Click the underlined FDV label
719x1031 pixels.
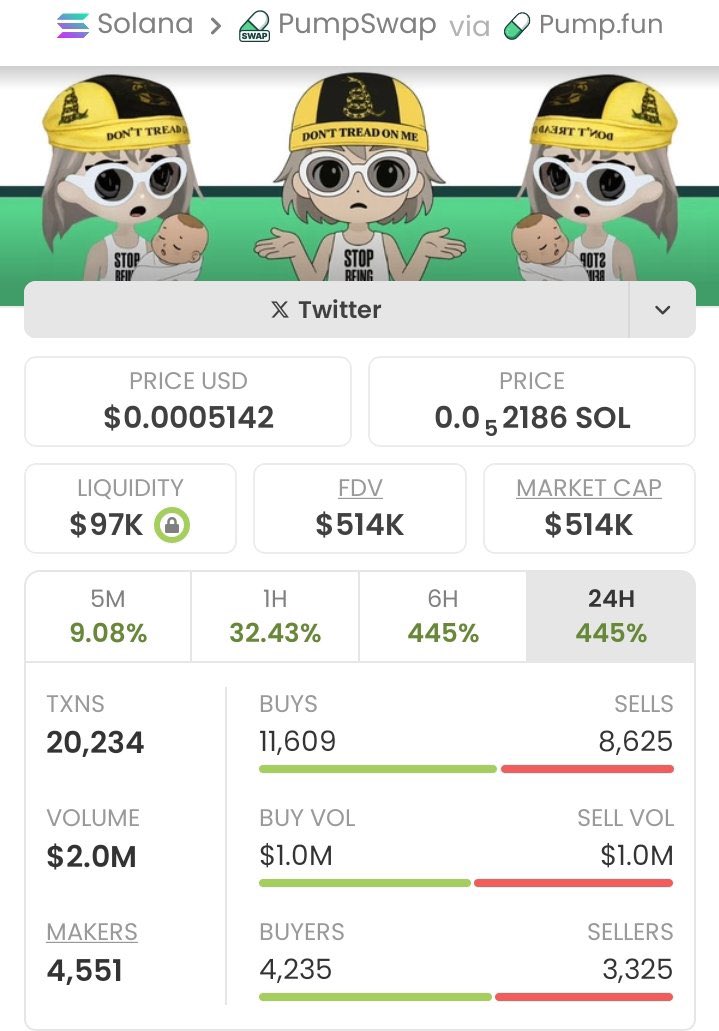pyautogui.click(x=360, y=488)
